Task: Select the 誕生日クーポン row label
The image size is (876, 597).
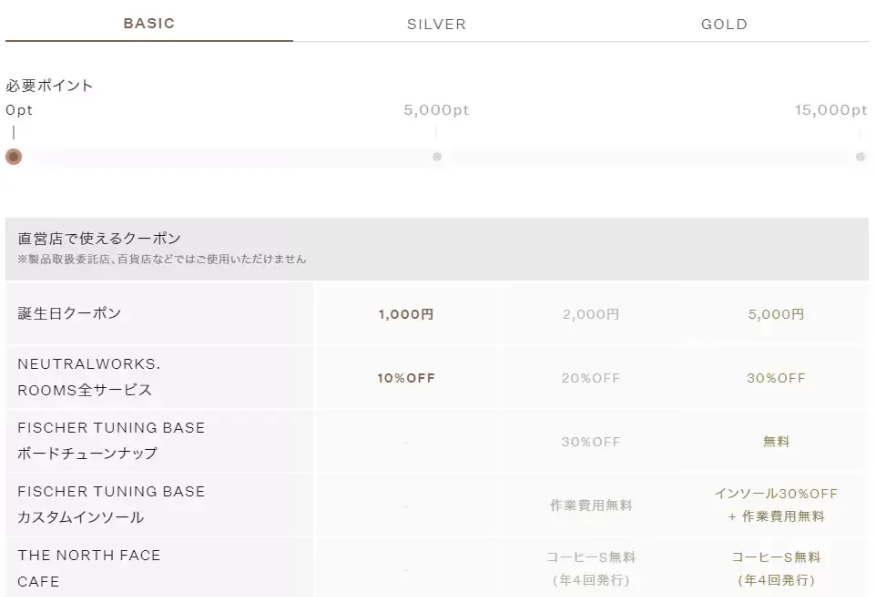Action: tap(70, 314)
